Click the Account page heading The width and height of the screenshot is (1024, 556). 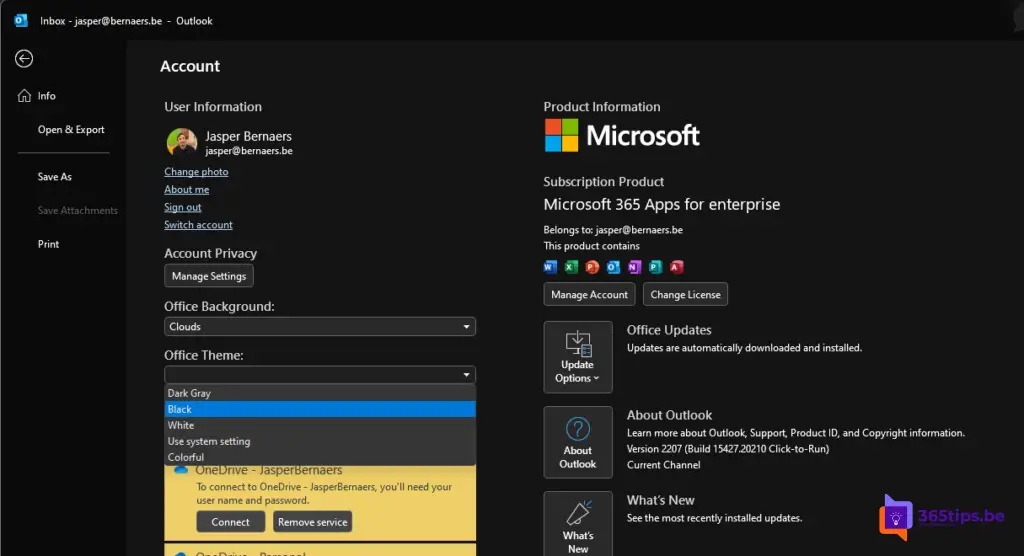pos(190,66)
